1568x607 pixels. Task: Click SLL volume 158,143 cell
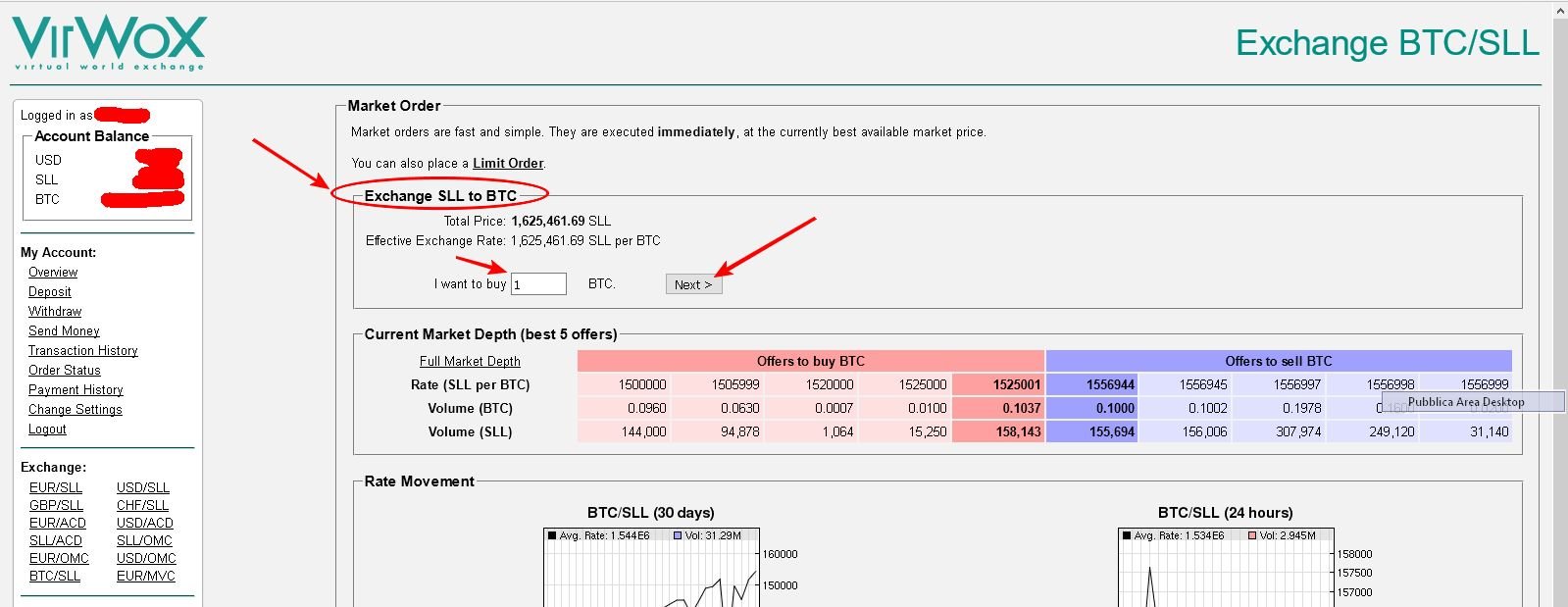[997, 431]
